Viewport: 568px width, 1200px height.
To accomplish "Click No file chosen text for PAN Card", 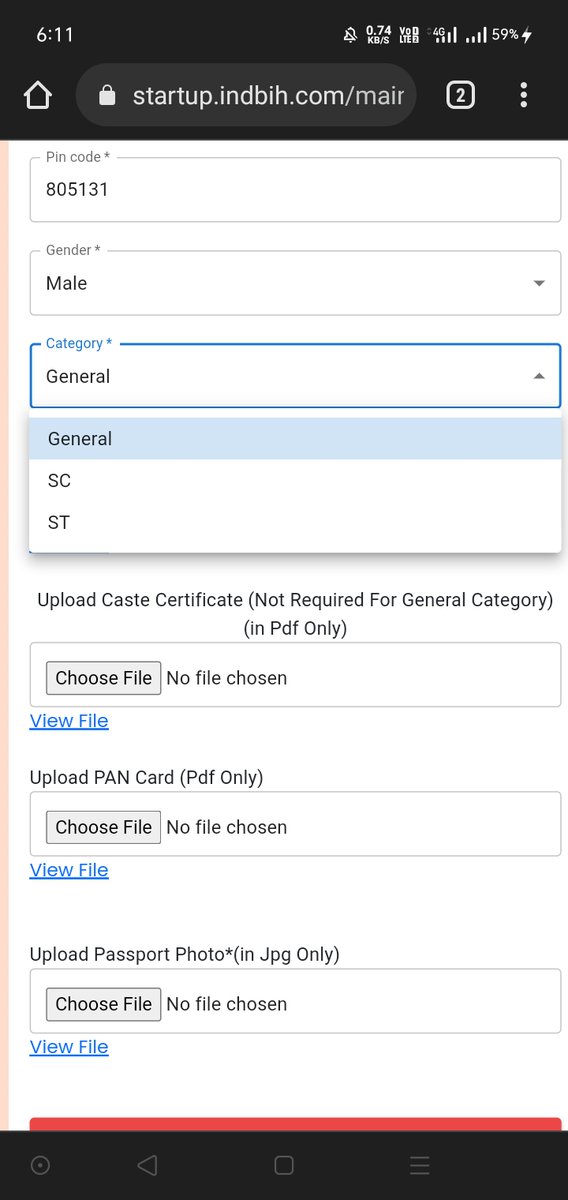I will pos(227,827).
